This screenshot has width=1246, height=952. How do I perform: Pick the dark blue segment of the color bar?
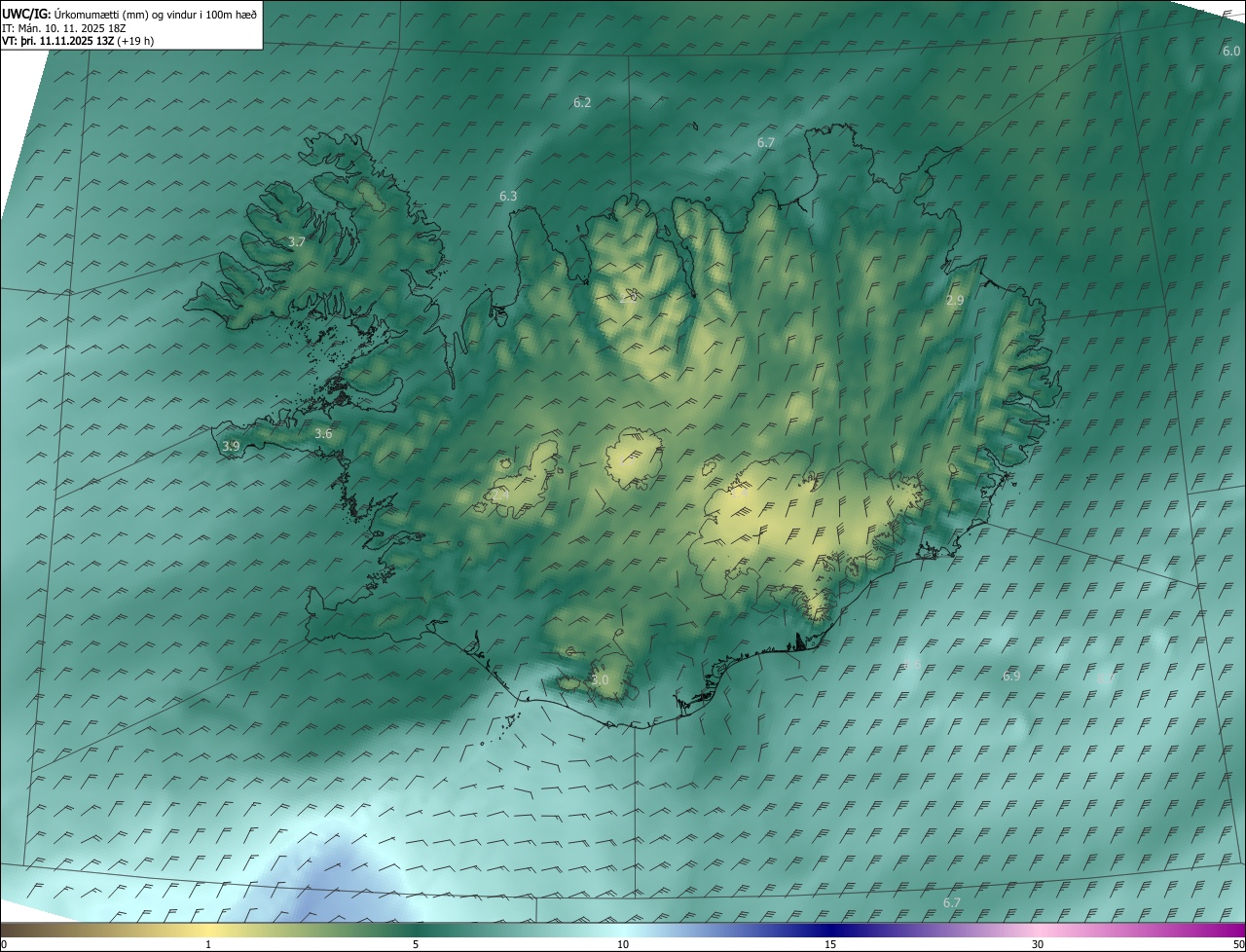point(830,931)
